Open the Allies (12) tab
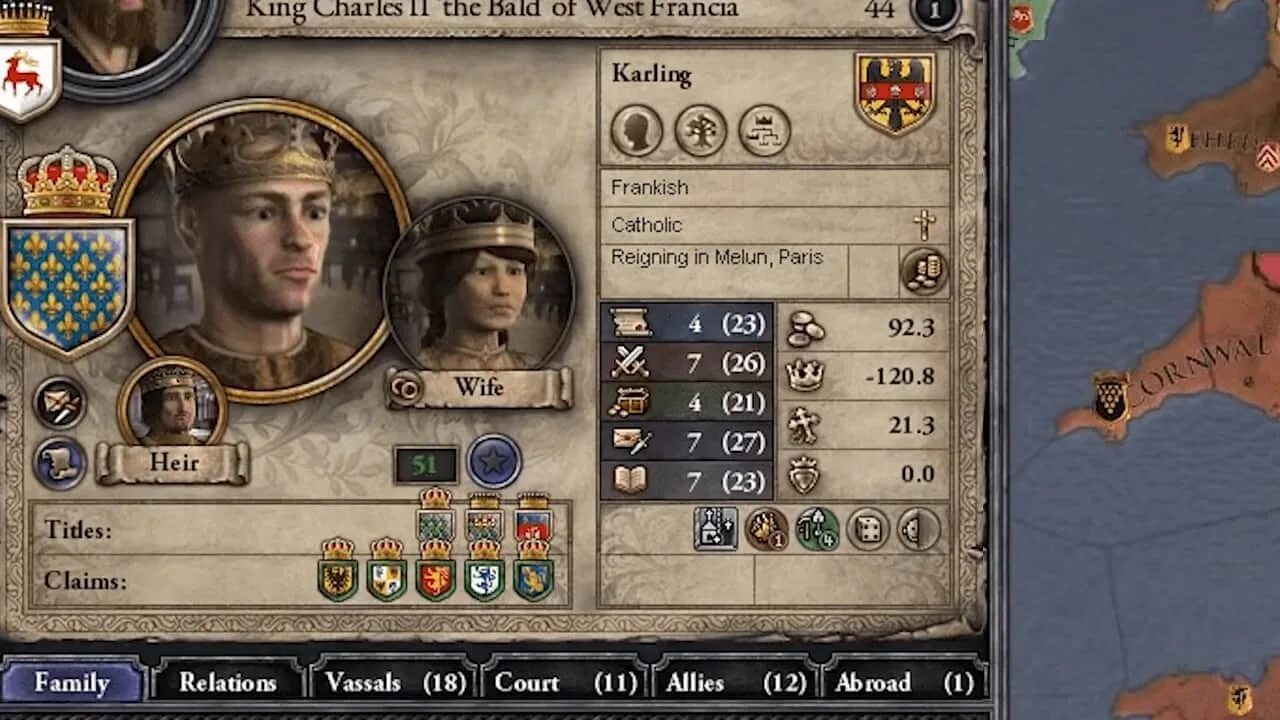 pos(736,683)
